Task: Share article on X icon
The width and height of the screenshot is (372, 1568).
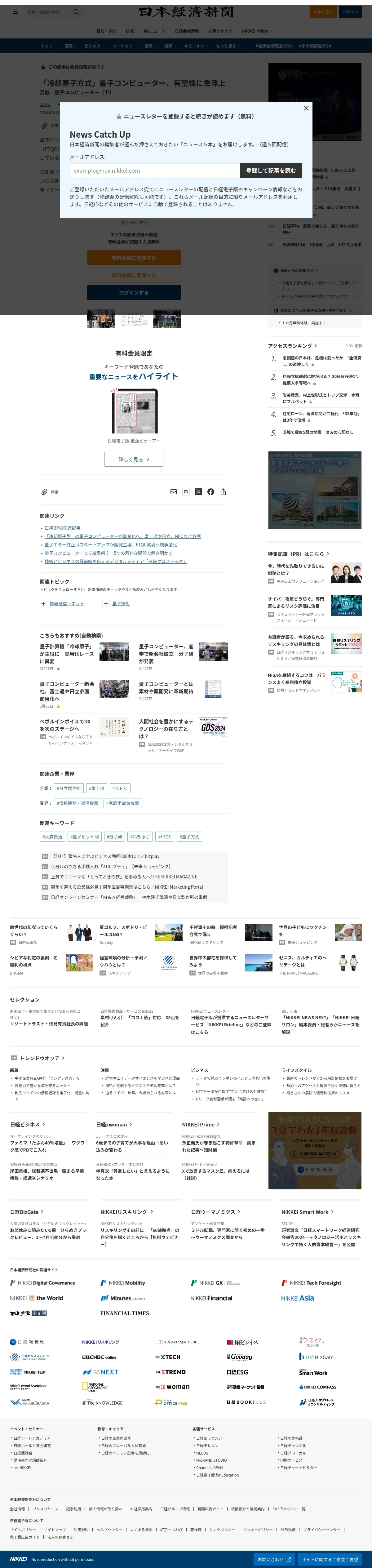Action: (x=198, y=492)
